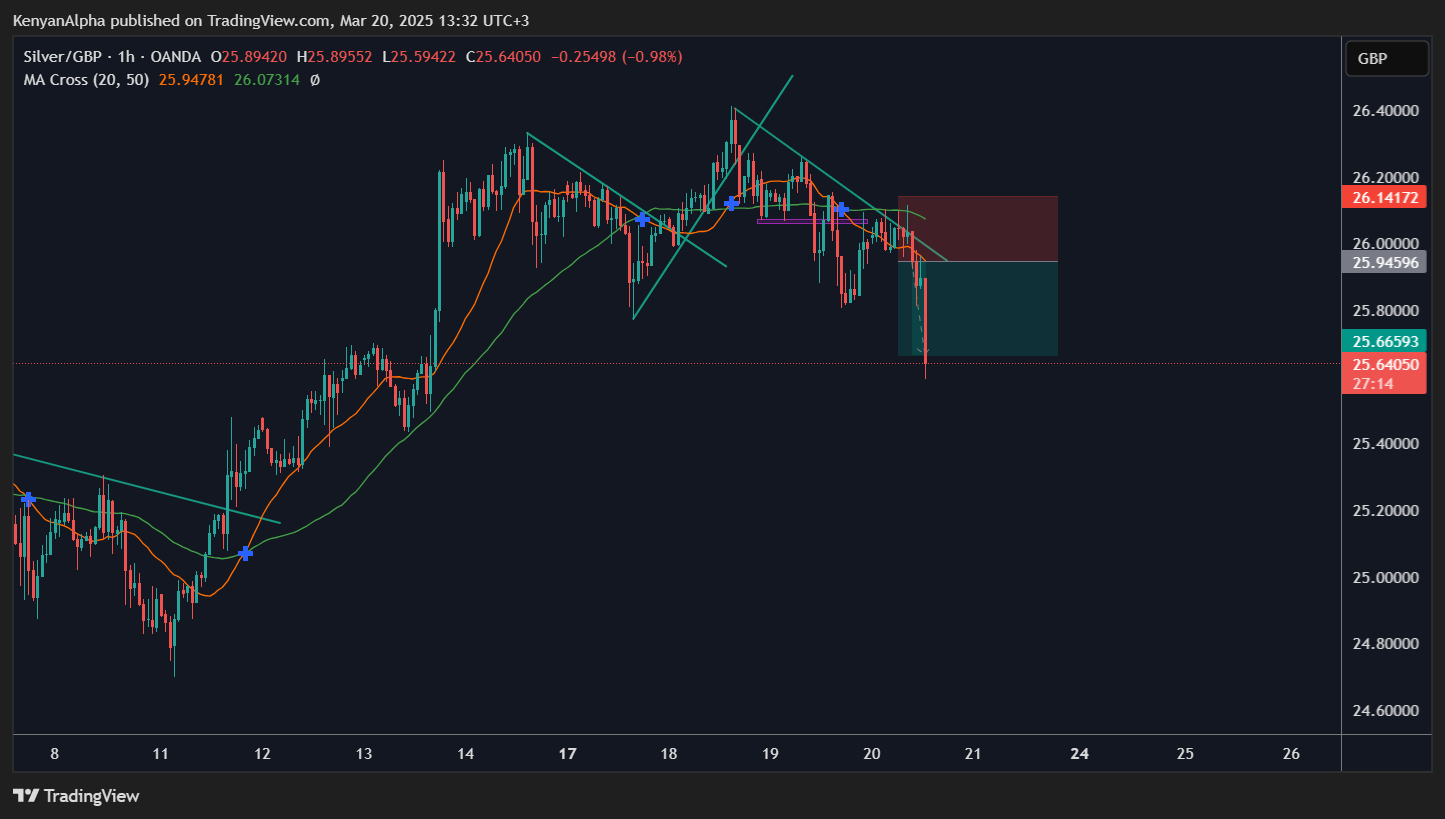Click the date label 18 on time axis
Viewport: 1445px width, 819px height.
click(x=668, y=753)
